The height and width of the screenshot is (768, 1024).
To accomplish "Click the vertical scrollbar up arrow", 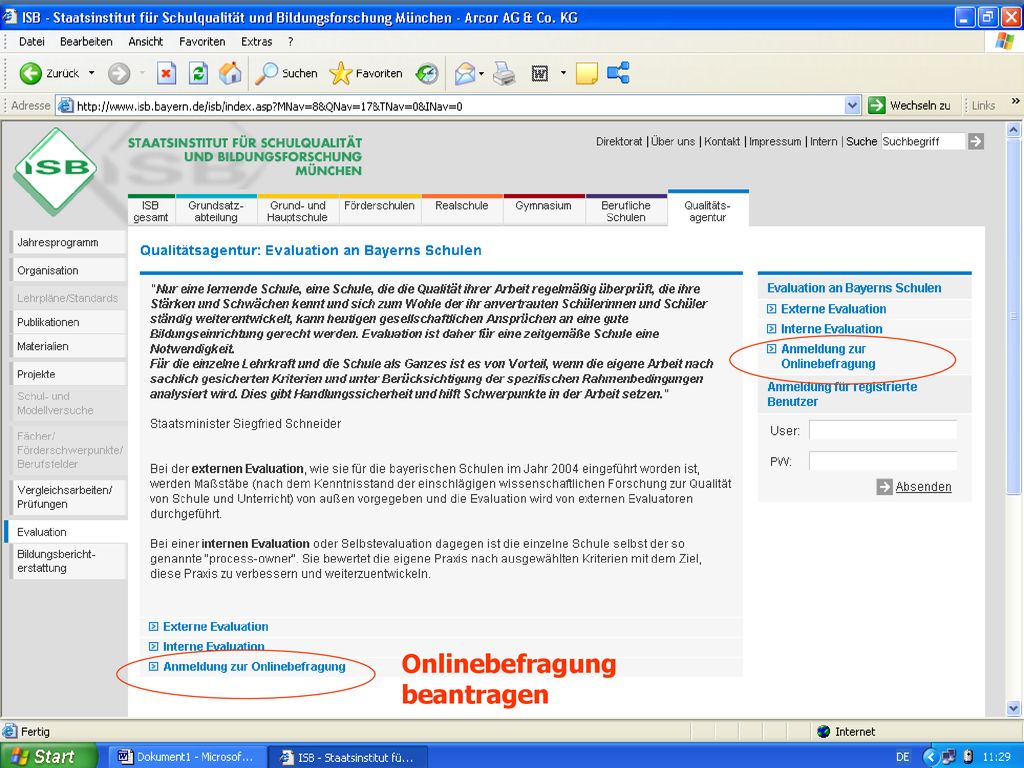I will click(x=1014, y=129).
